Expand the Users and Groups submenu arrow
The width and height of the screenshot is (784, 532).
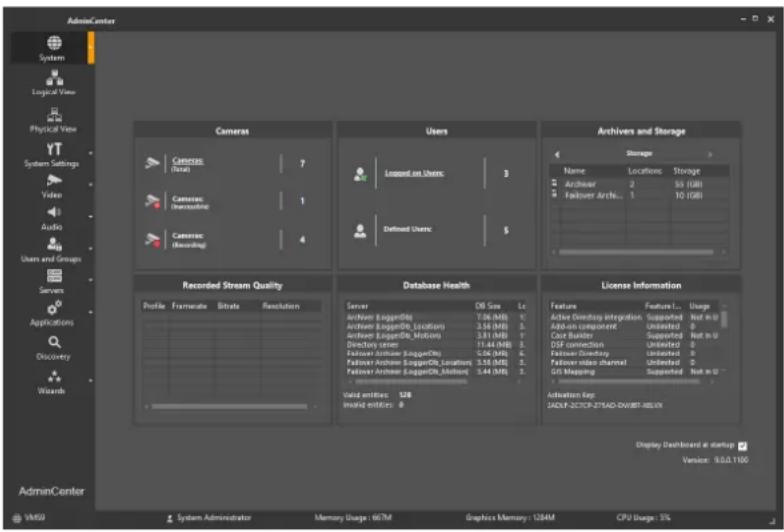tap(91, 248)
